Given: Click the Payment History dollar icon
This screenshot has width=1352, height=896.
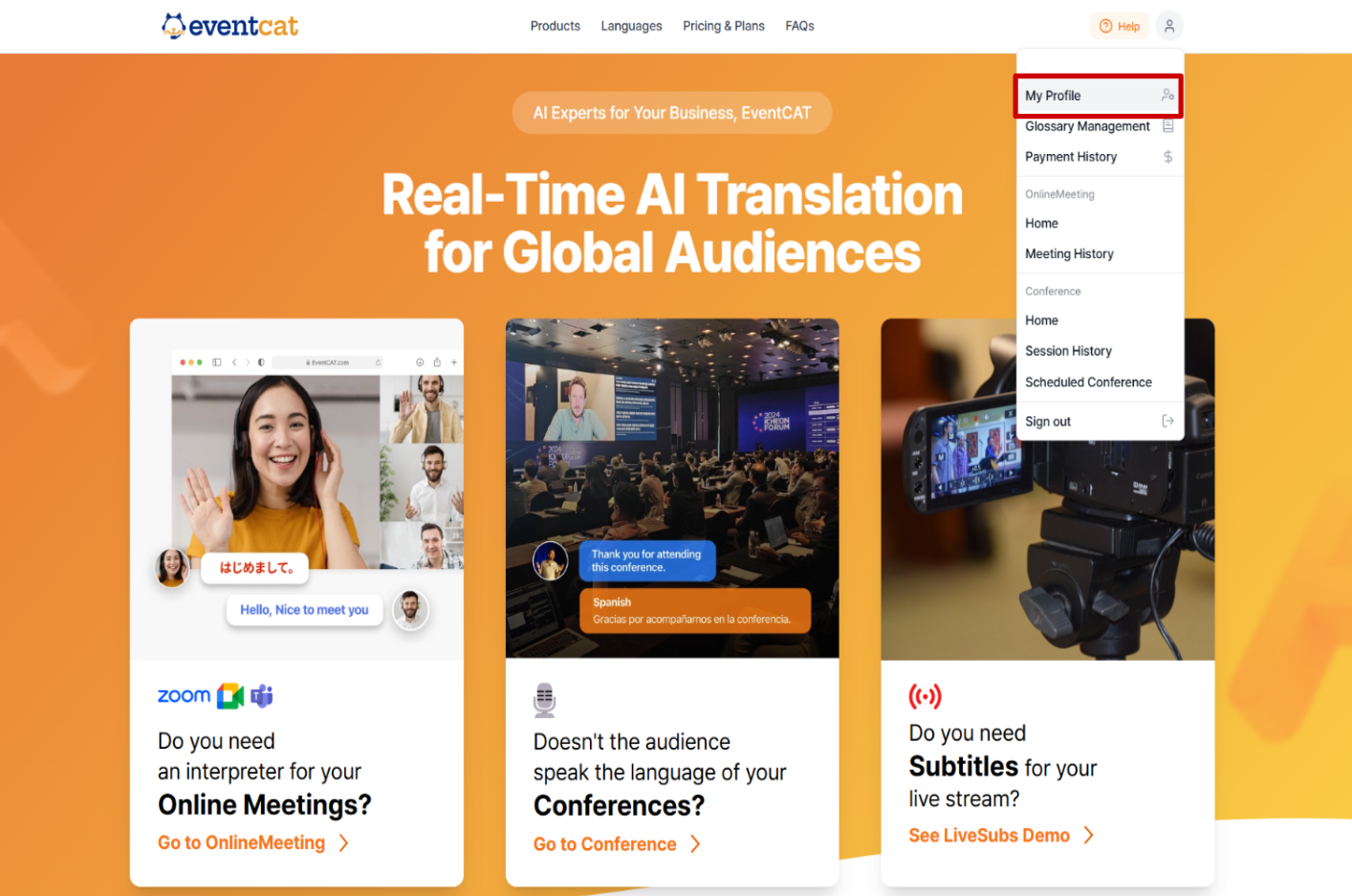Looking at the screenshot, I should pos(1167,157).
